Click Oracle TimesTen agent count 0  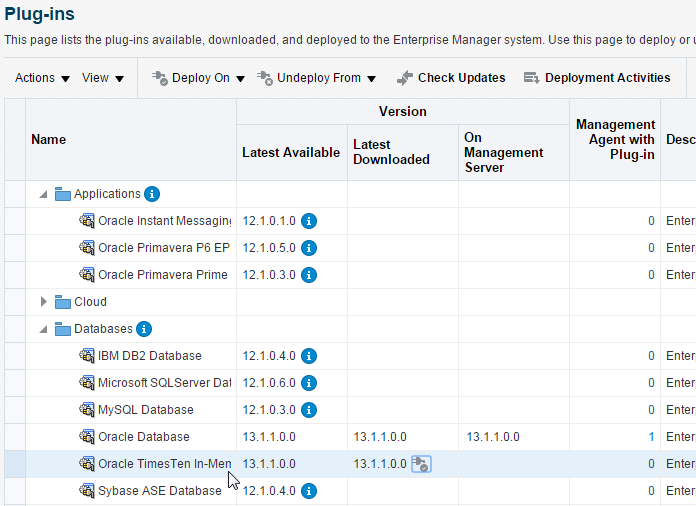click(x=651, y=464)
